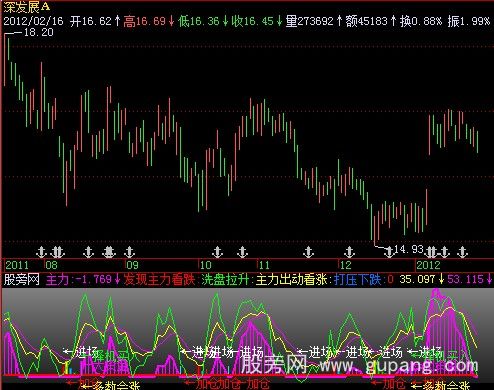This screenshot has width=494, height=390.
Task: Click the anchor icon above the 12 label
Action: pyautogui.click(x=349, y=252)
